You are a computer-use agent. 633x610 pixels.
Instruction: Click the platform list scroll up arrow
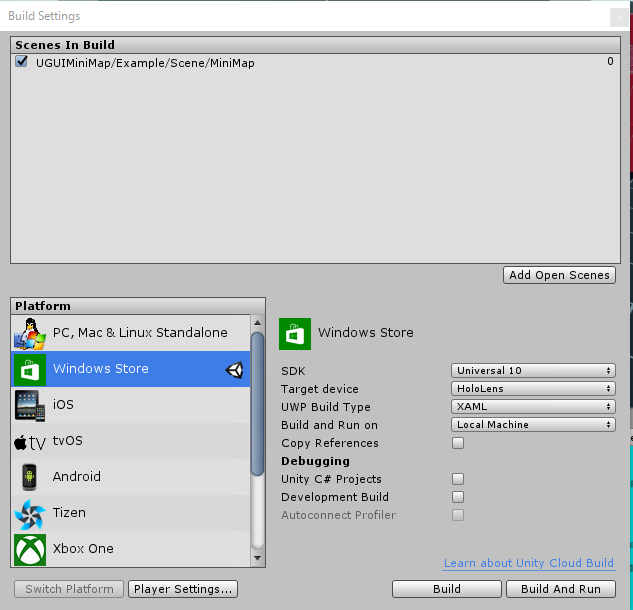tap(258, 323)
